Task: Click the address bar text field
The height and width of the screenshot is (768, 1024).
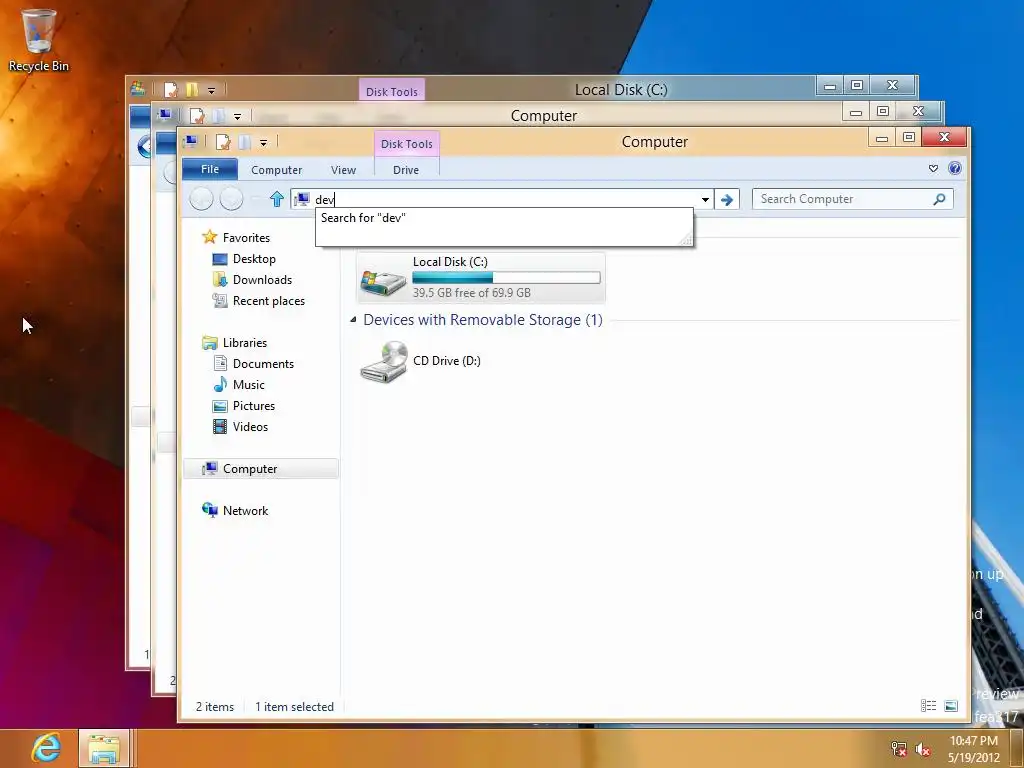Action: click(503, 199)
